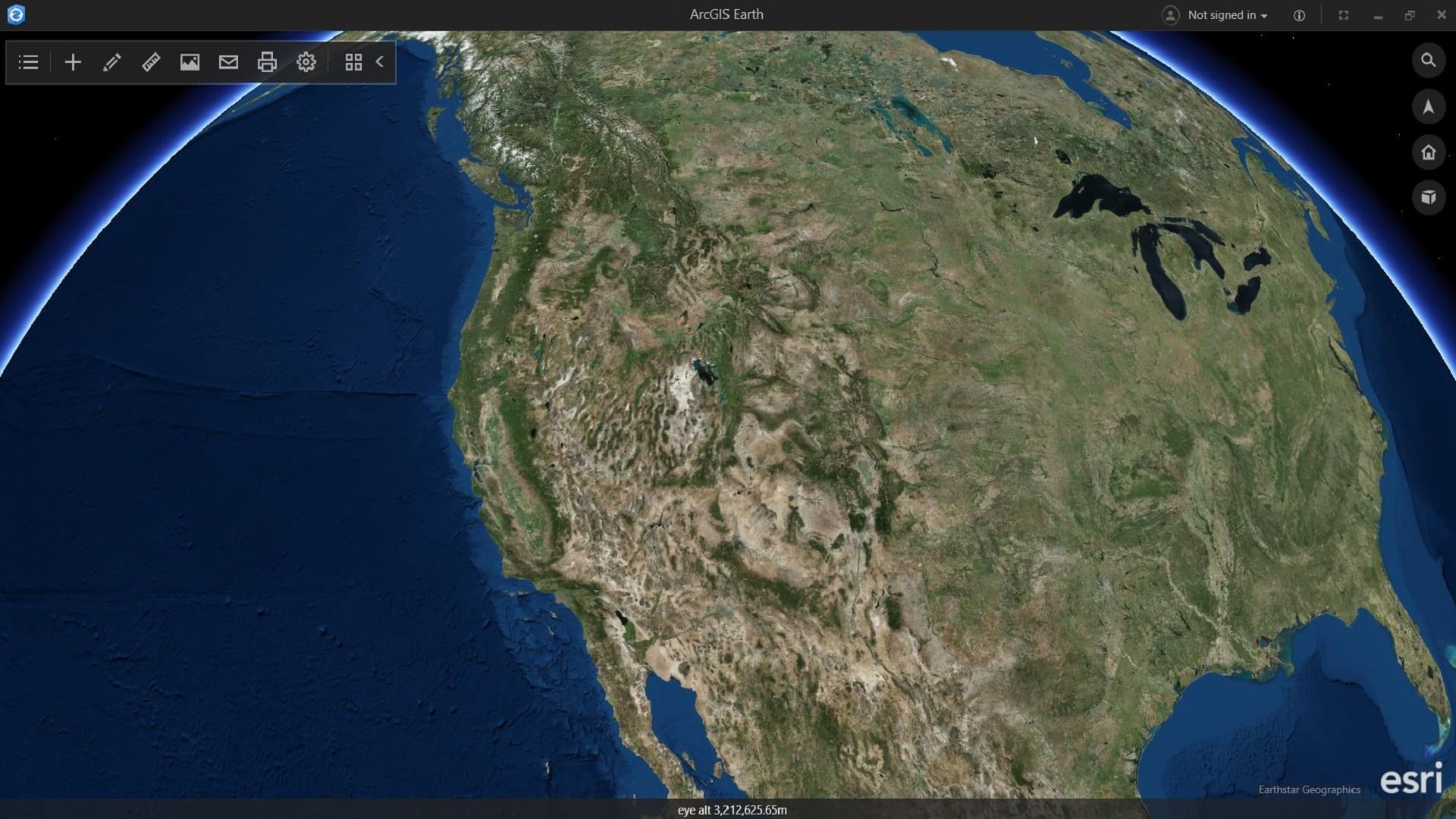Viewport: 1456px width, 819px height.
Task: Toggle fullscreen mode icon
Action: (1343, 15)
